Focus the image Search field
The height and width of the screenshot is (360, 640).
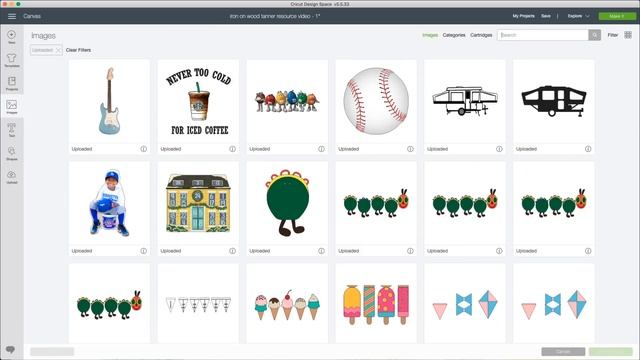click(x=543, y=35)
